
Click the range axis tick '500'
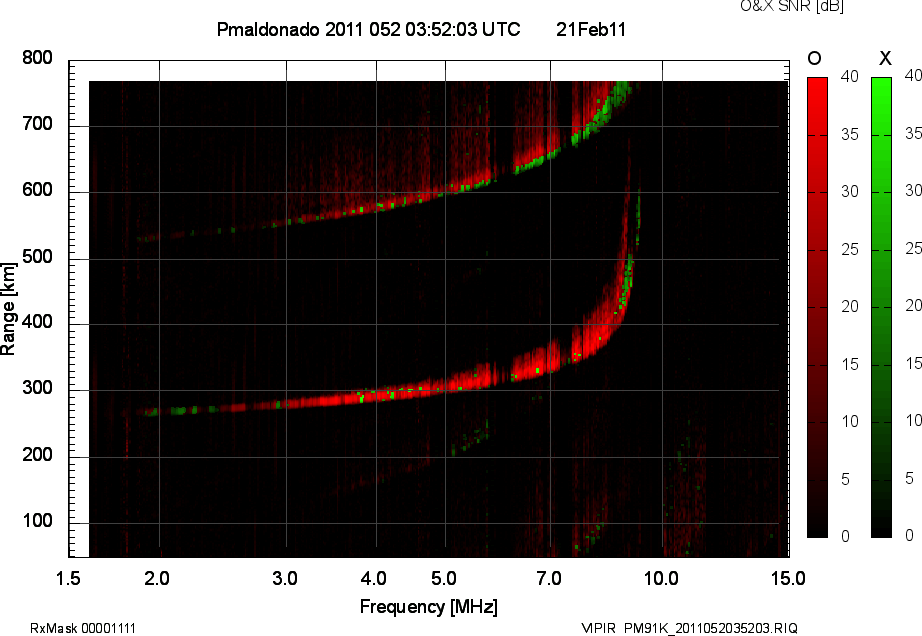pyautogui.click(x=38, y=256)
